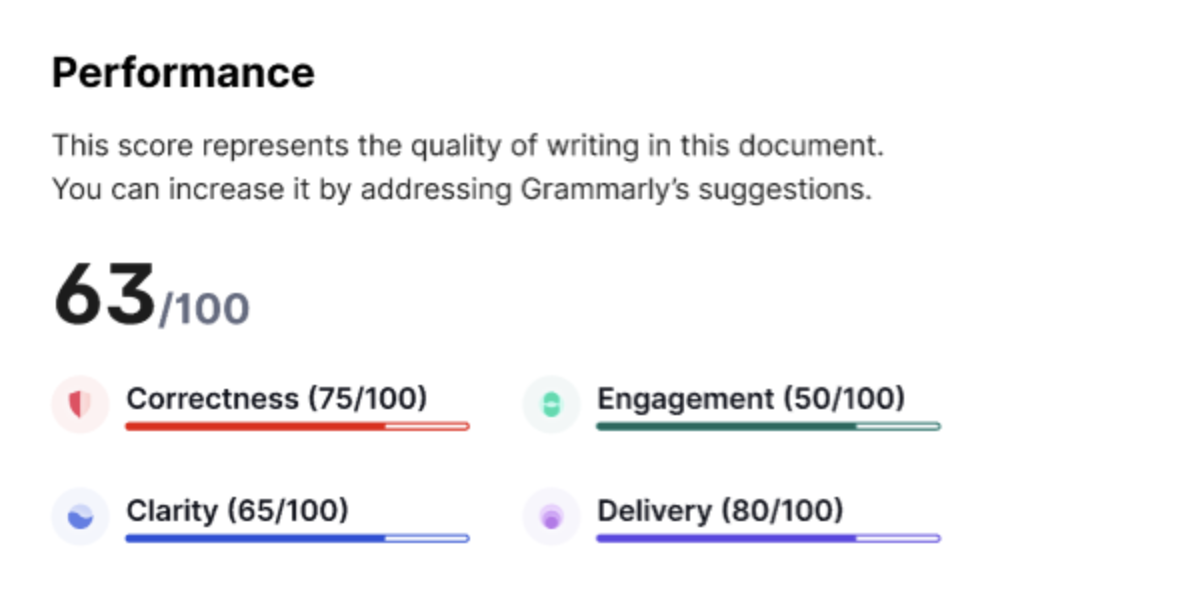The image size is (1200, 600).
Task: Click the purple Delivery icon
Action: pos(551,516)
